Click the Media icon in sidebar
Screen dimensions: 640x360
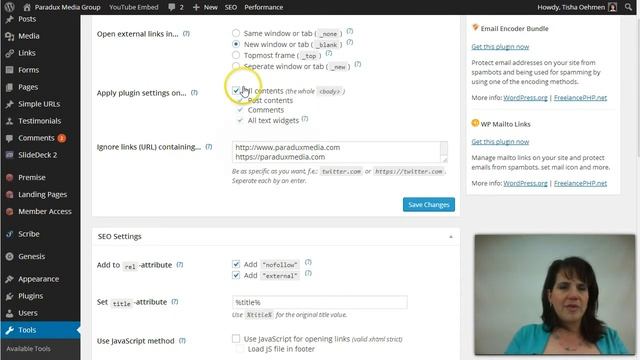9,36
